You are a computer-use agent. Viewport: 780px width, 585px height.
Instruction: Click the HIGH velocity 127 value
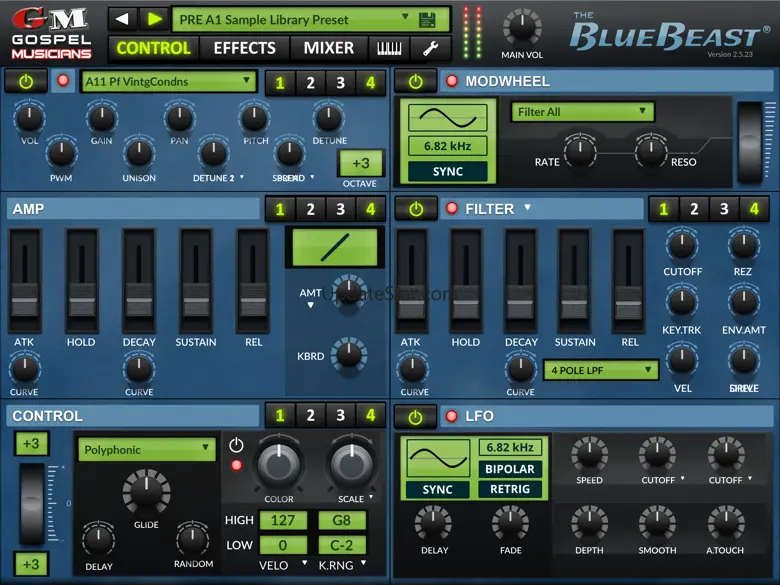(283, 520)
